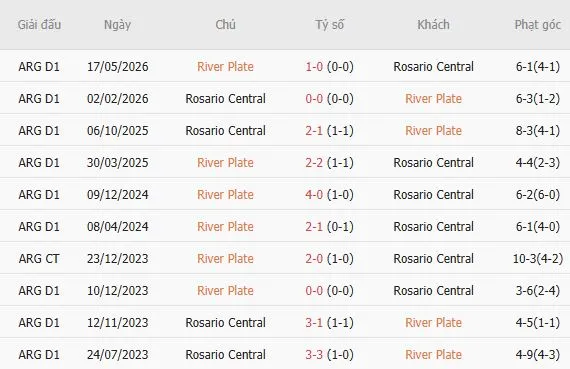Select the Tỷ số column header
The width and height of the screenshot is (570, 369).
point(329,25)
